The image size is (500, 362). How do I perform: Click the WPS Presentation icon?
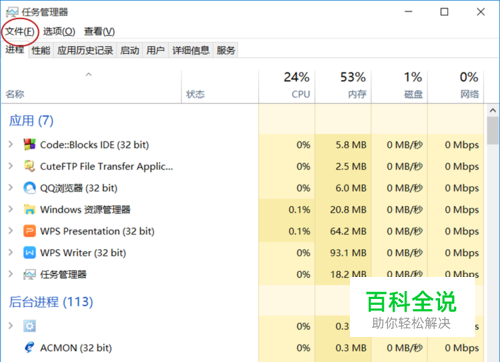(29, 231)
